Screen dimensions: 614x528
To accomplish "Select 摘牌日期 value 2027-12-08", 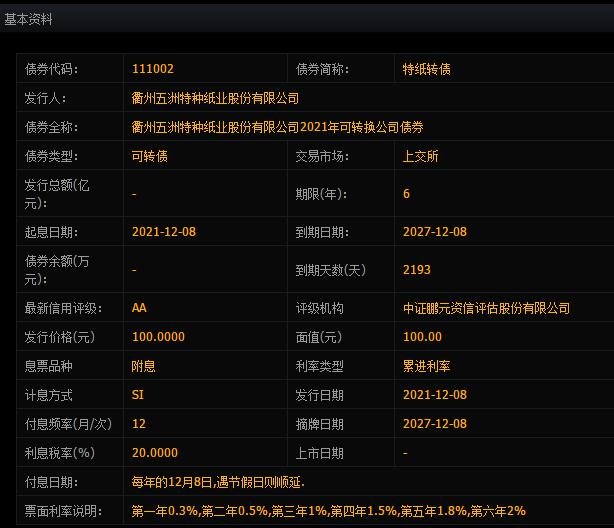I will tap(435, 423).
